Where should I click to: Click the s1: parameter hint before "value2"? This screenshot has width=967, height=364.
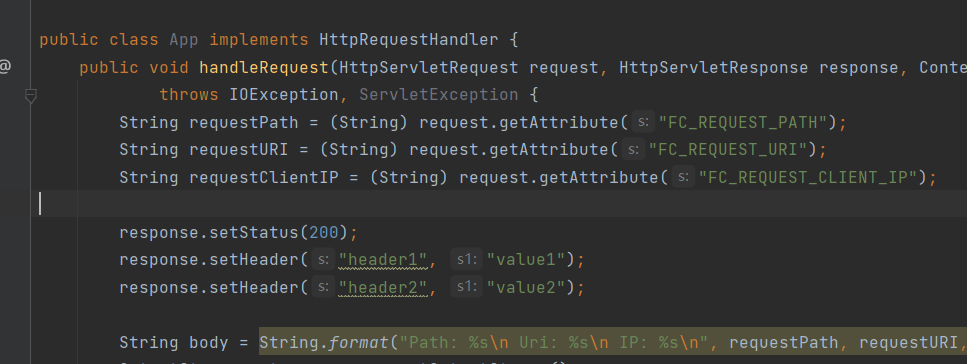(x=466, y=287)
